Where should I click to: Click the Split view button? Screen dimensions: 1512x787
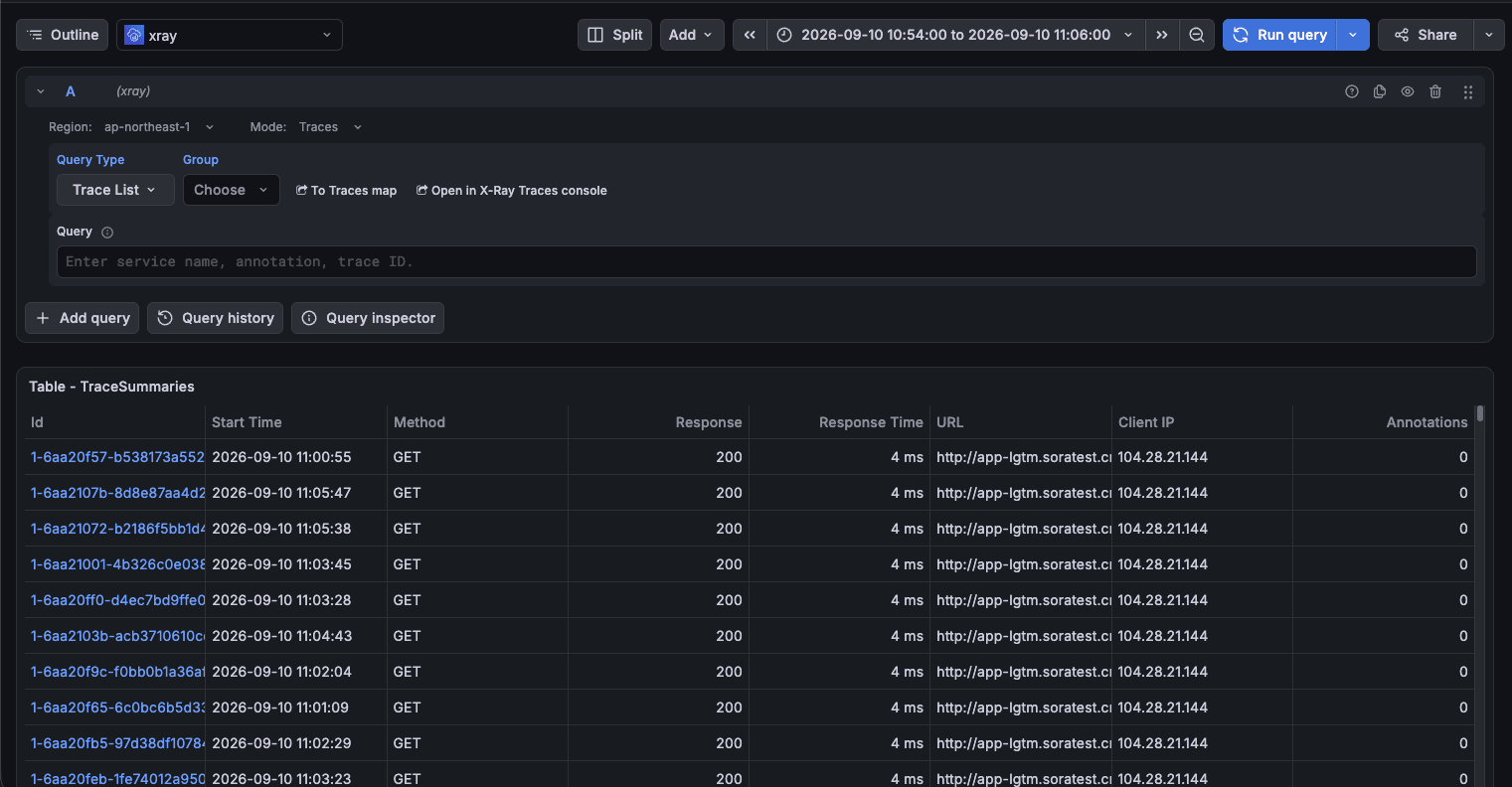click(x=614, y=35)
